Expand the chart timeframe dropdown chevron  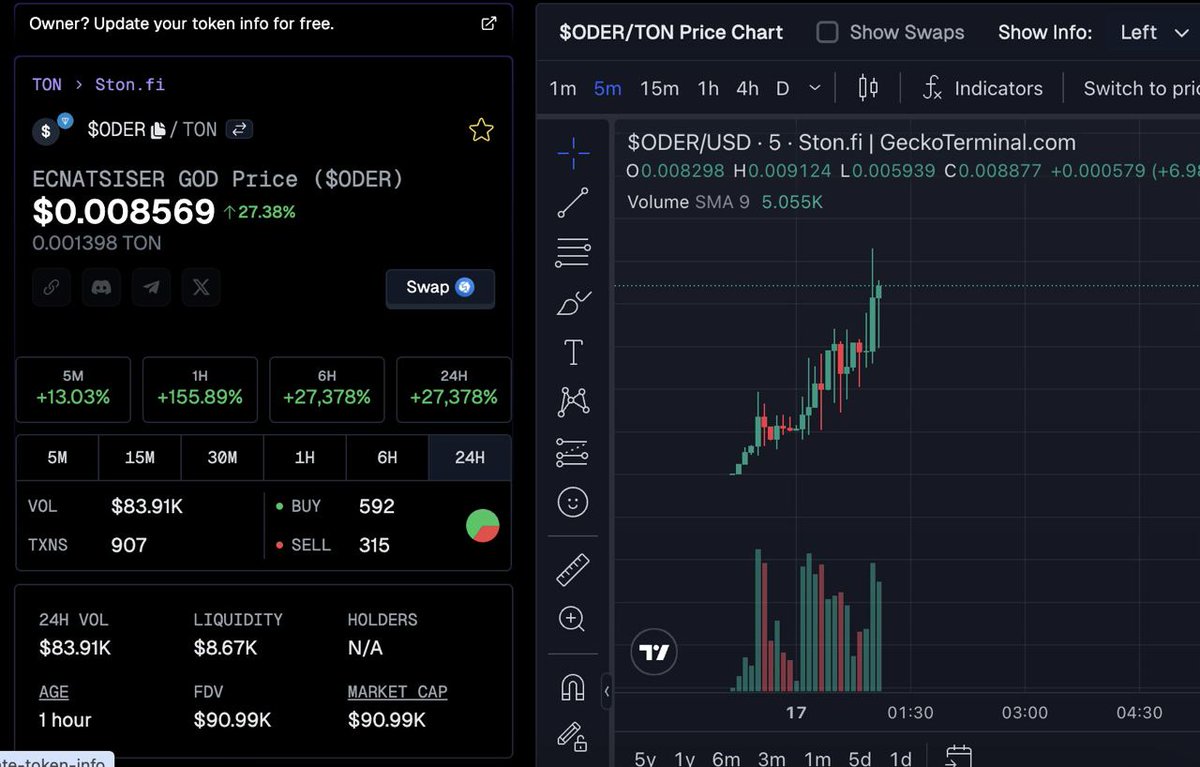pyautogui.click(x=814, y=88)
